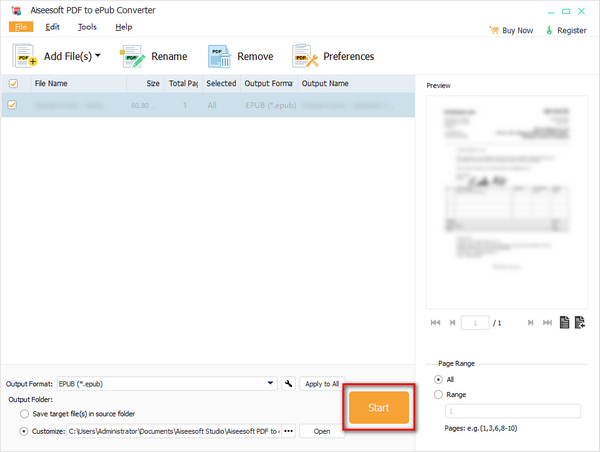The height and width of the screenshot is (452, 600).
Task: Open the Tools menu
Action: point(87,27)
